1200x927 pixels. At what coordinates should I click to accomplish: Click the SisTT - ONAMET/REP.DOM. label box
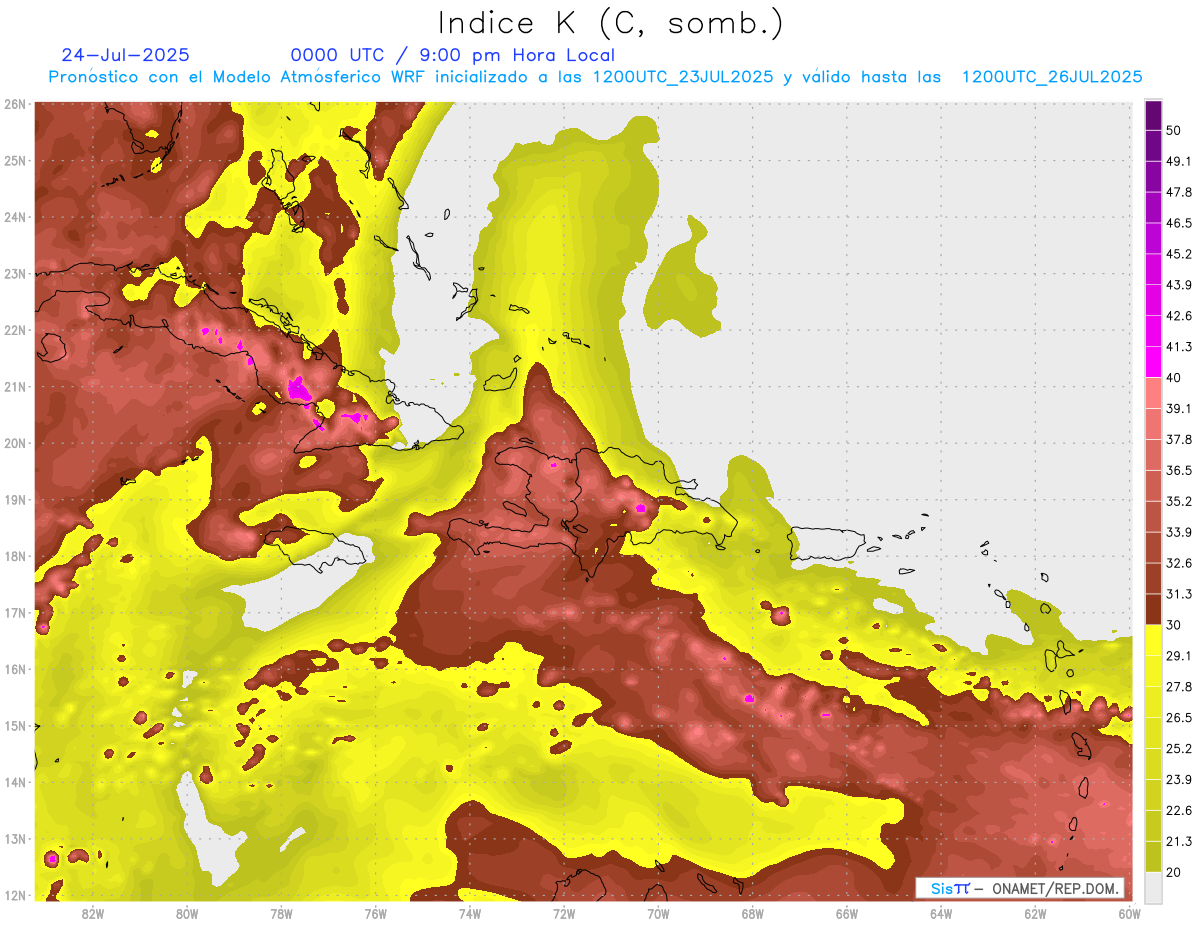click(x=1020, y=888)
